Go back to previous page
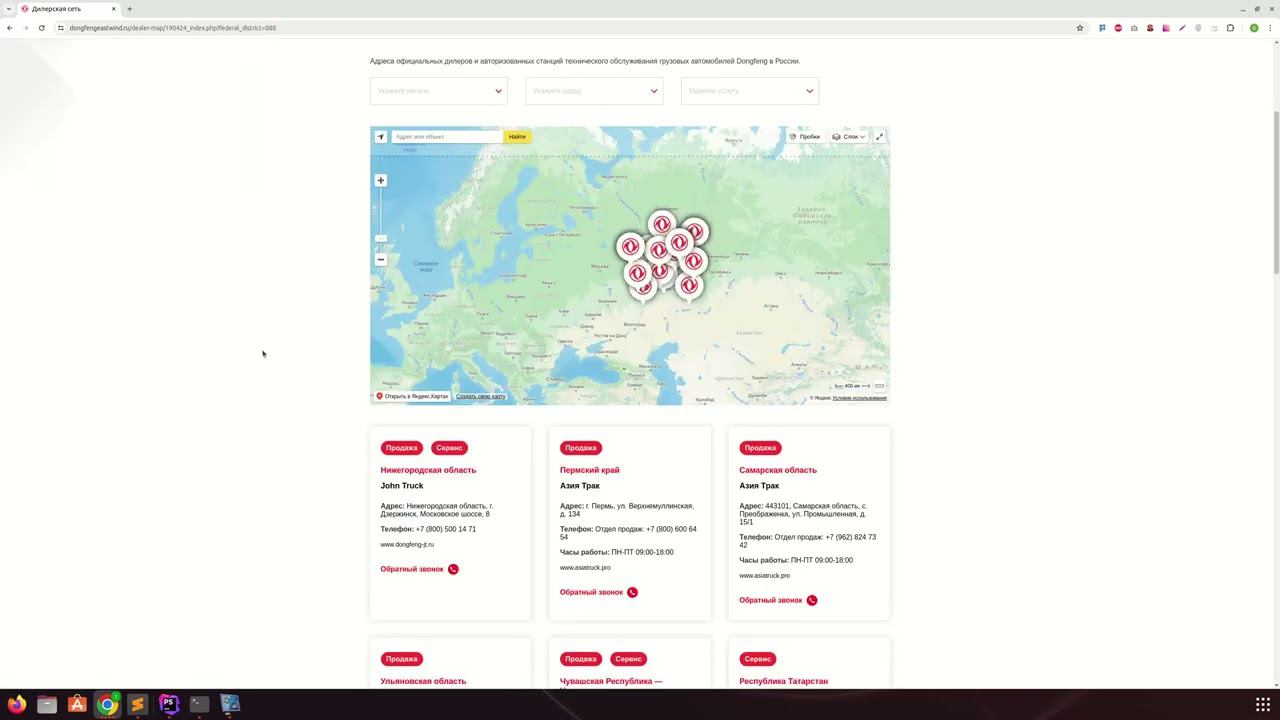1280x720 pixels. [x=10, y=28]
